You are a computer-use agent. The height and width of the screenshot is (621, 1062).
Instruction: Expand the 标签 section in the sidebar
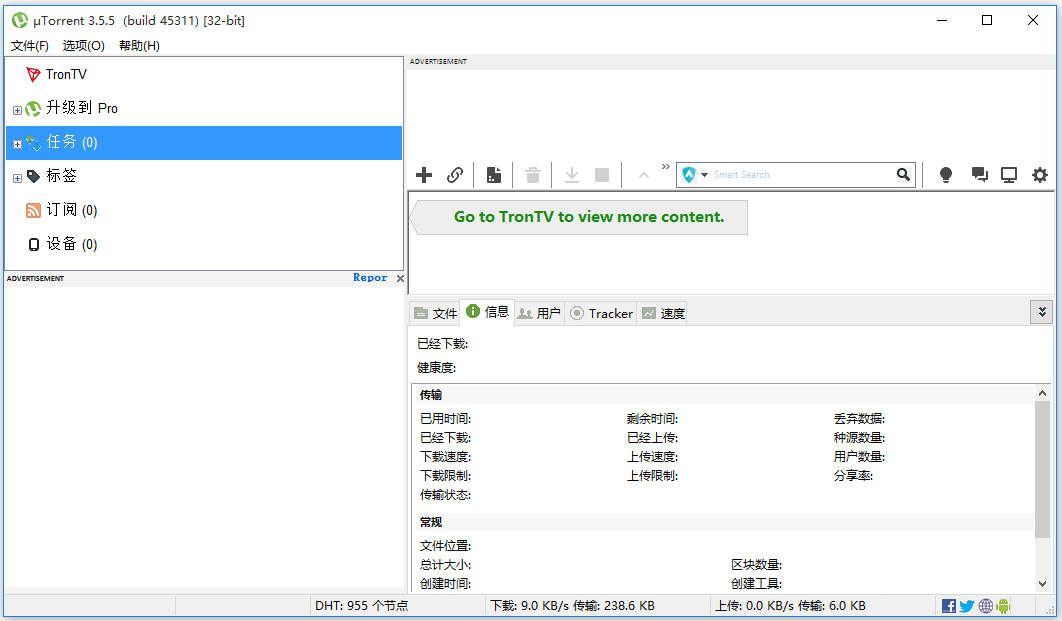click(x=16, y=176)
